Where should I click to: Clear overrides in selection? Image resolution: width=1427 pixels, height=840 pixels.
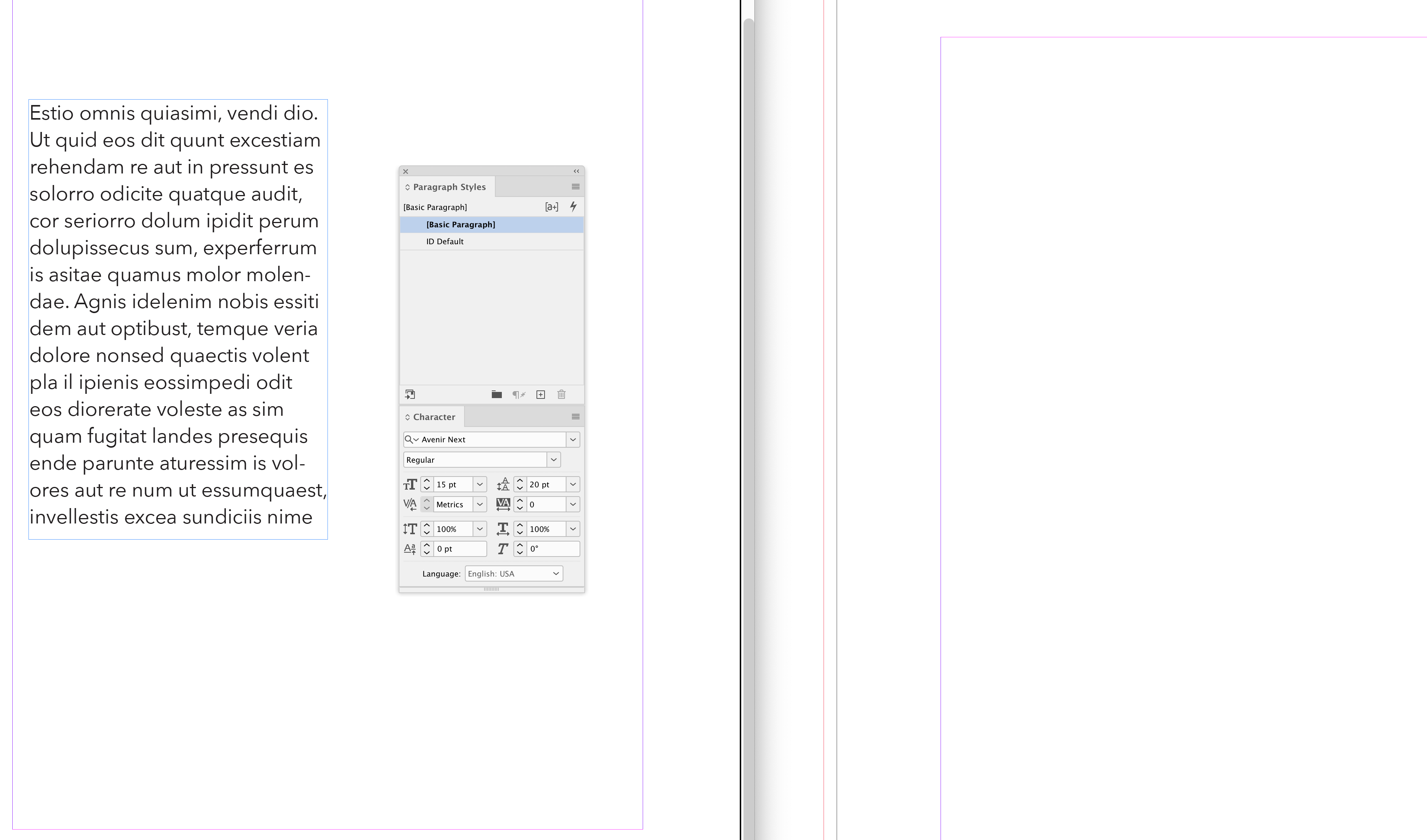519,395
